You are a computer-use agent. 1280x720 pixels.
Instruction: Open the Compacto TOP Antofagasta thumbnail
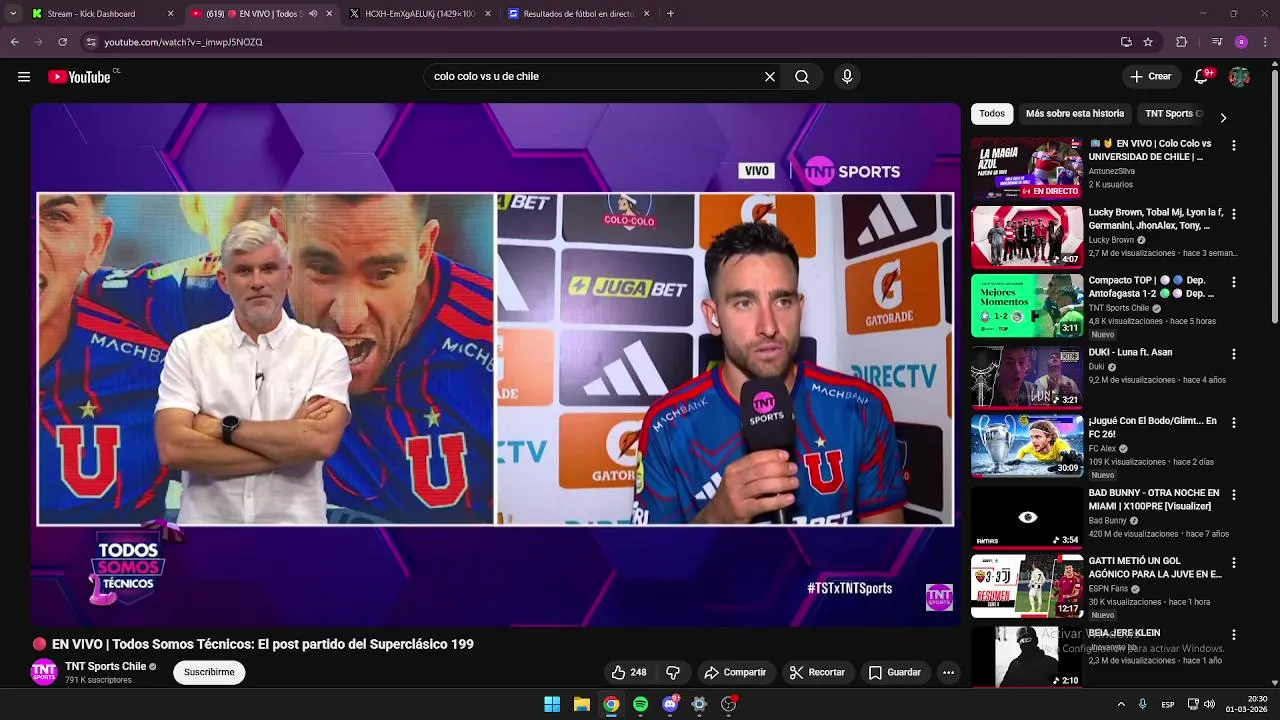click(x=1027, y=305)
